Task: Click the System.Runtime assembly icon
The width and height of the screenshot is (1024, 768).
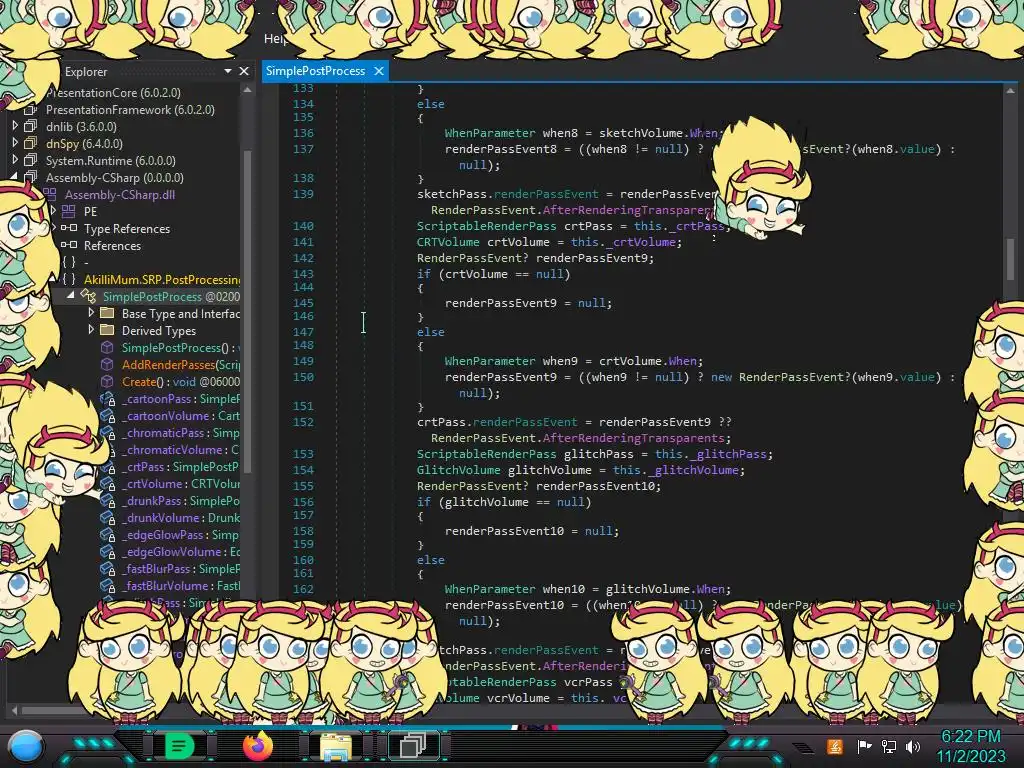Action: coord(31,160)
